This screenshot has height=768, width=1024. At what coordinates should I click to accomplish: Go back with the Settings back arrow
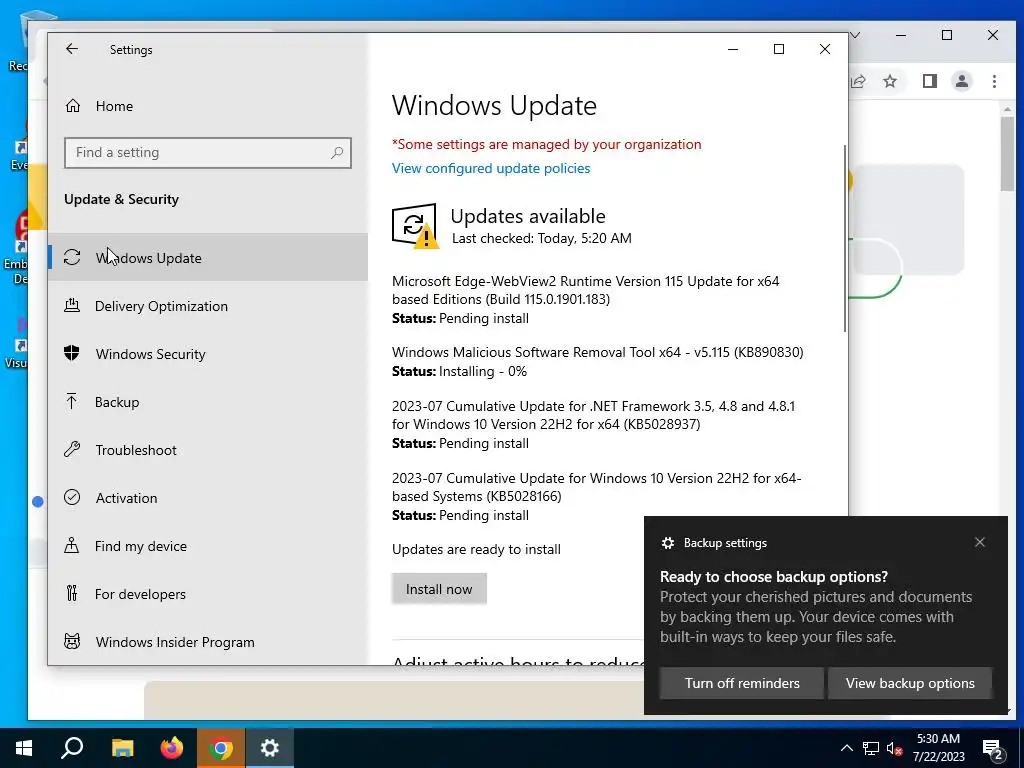(72, 49)
